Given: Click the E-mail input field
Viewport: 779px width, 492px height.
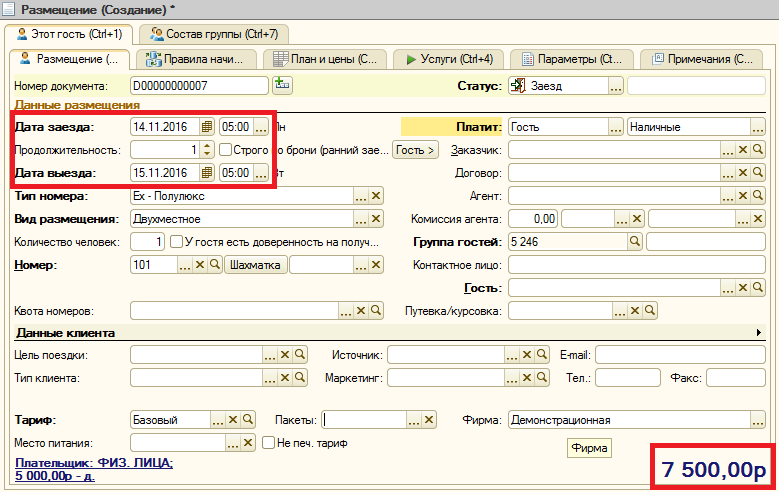Looking at the screenshot, I should pyautogui.click(x=680, y=354).
